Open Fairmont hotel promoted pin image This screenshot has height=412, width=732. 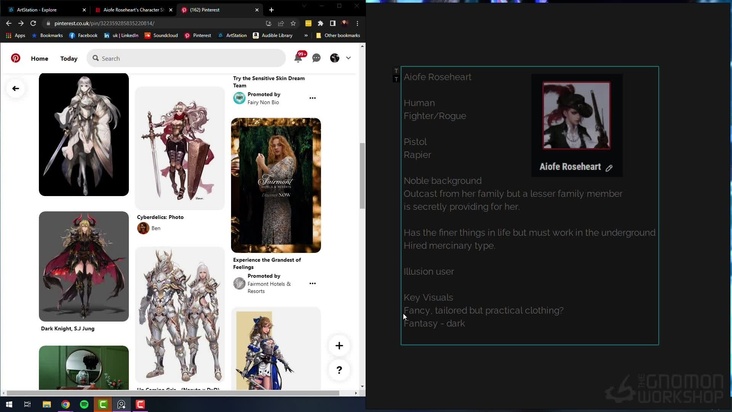click(x=276, y=185)
